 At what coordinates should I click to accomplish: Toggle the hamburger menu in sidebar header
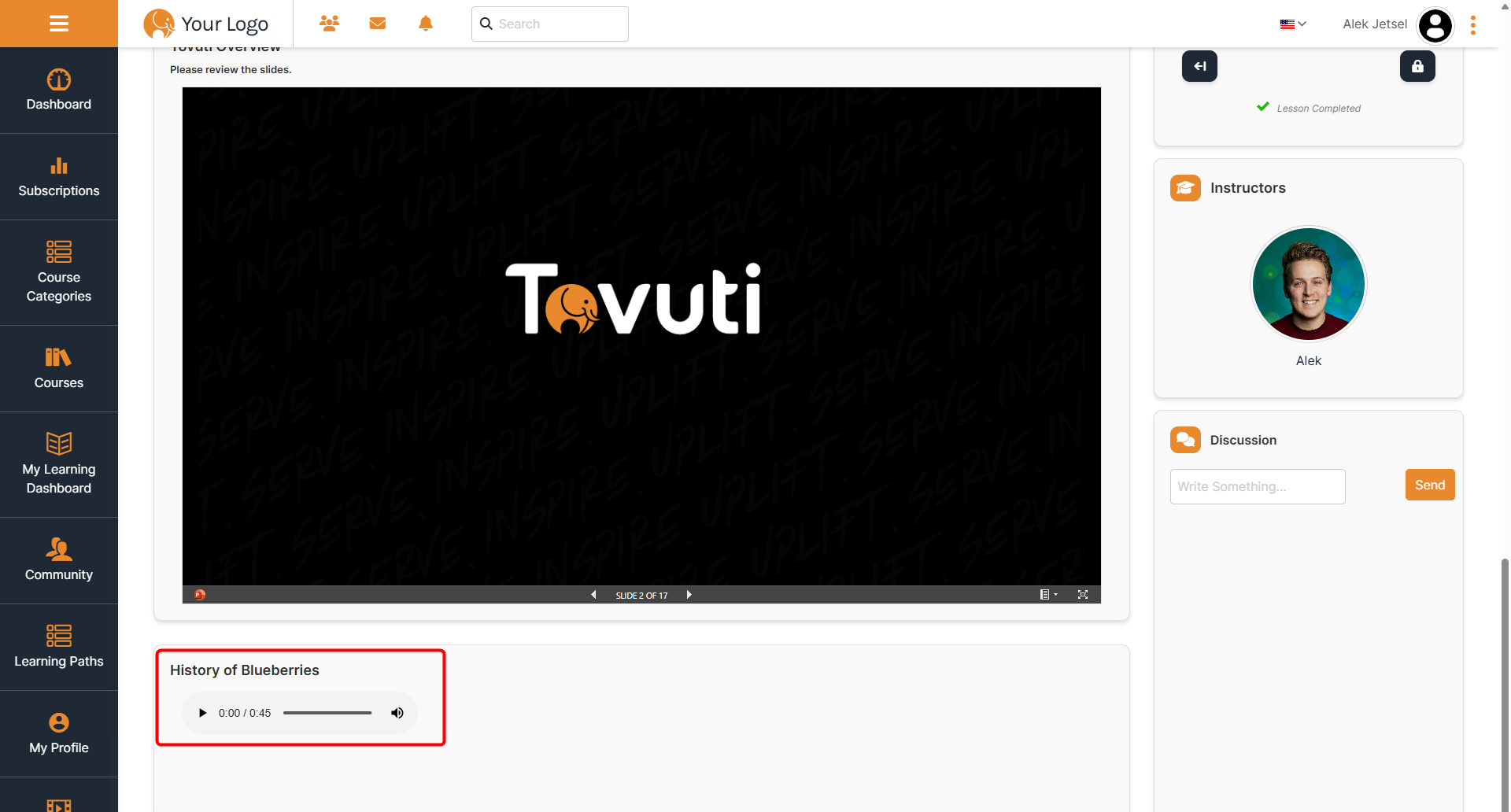pyautogui.click(x=59, y=24)
